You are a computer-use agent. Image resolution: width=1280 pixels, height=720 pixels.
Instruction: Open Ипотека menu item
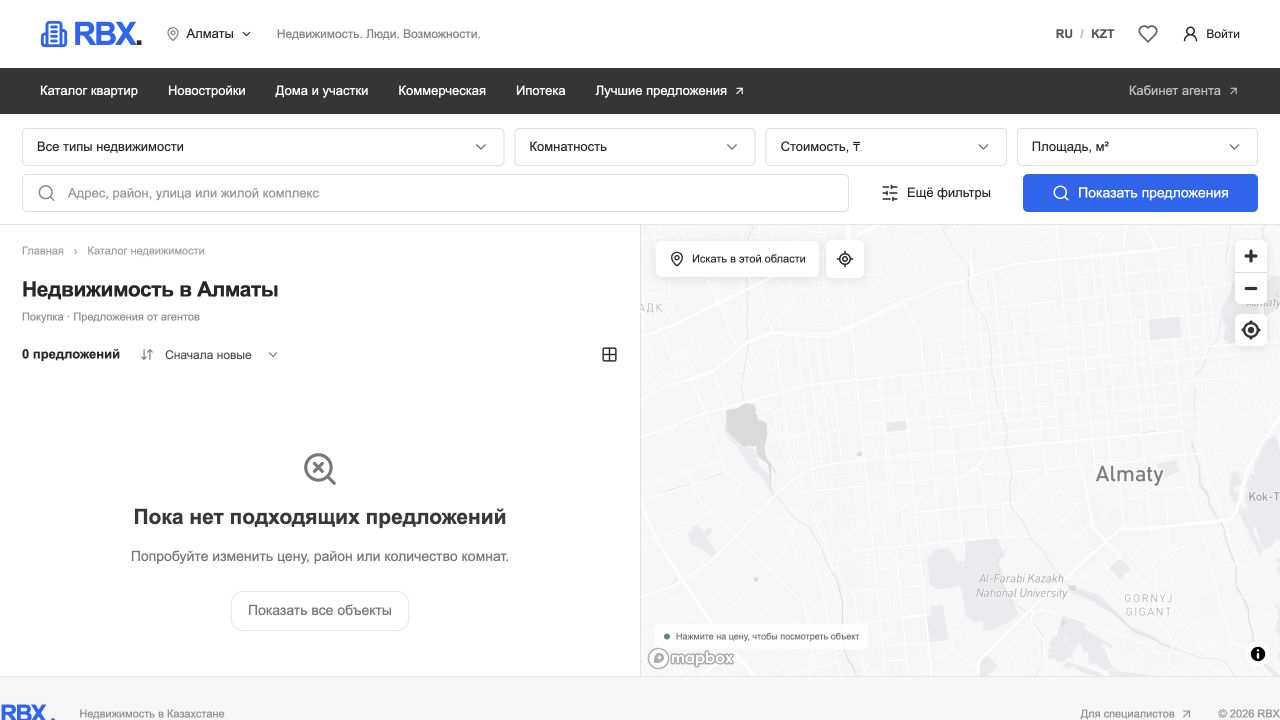pyautogui.click(x=541, y=90)
